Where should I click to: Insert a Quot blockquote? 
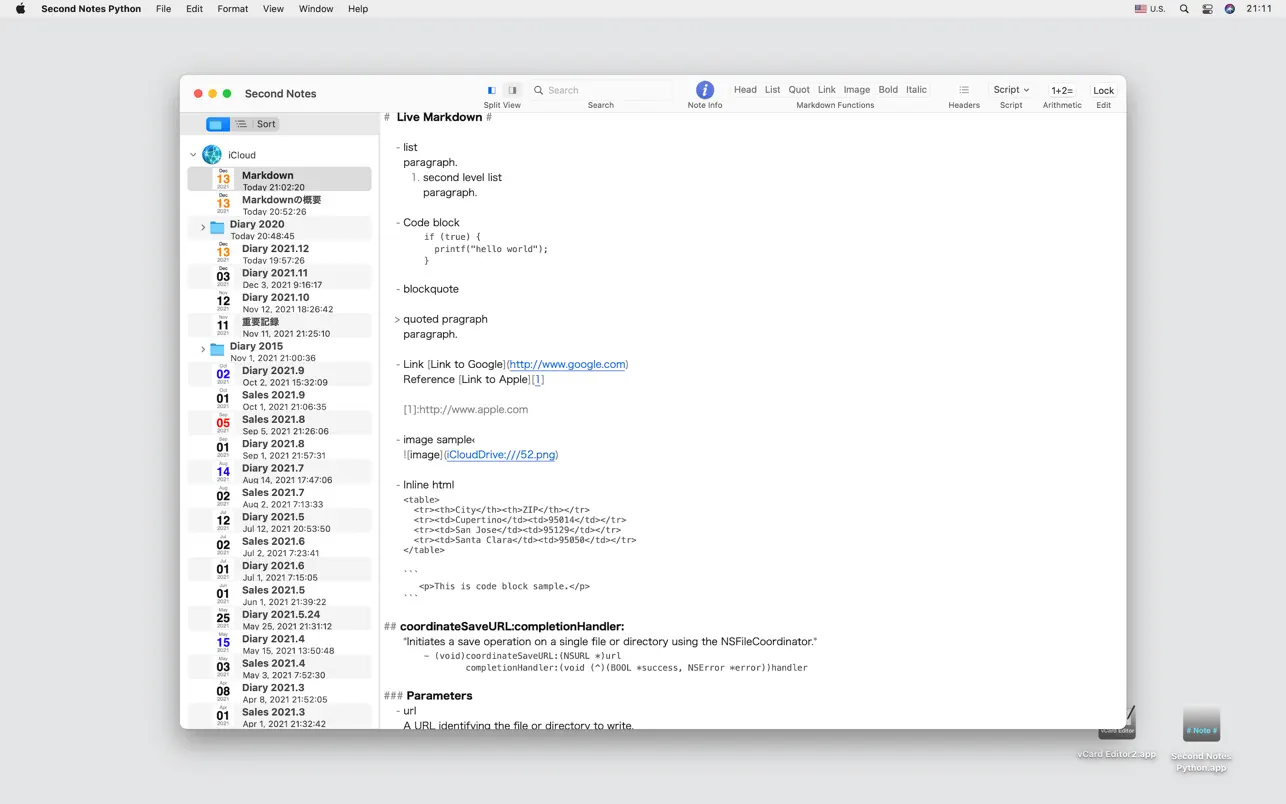[x=798, y=89]
